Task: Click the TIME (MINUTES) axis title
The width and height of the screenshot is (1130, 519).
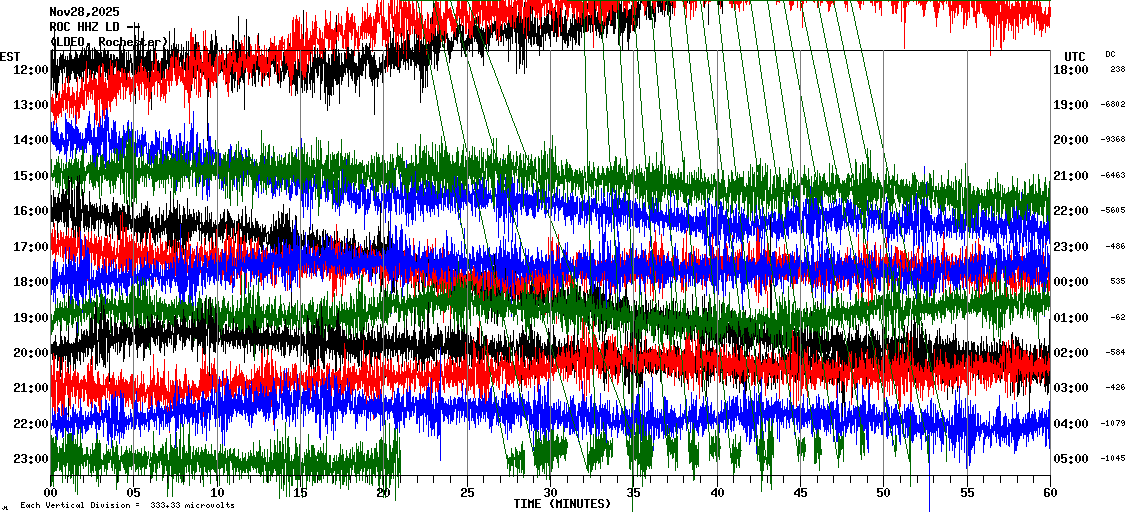Action: [562, 504]
